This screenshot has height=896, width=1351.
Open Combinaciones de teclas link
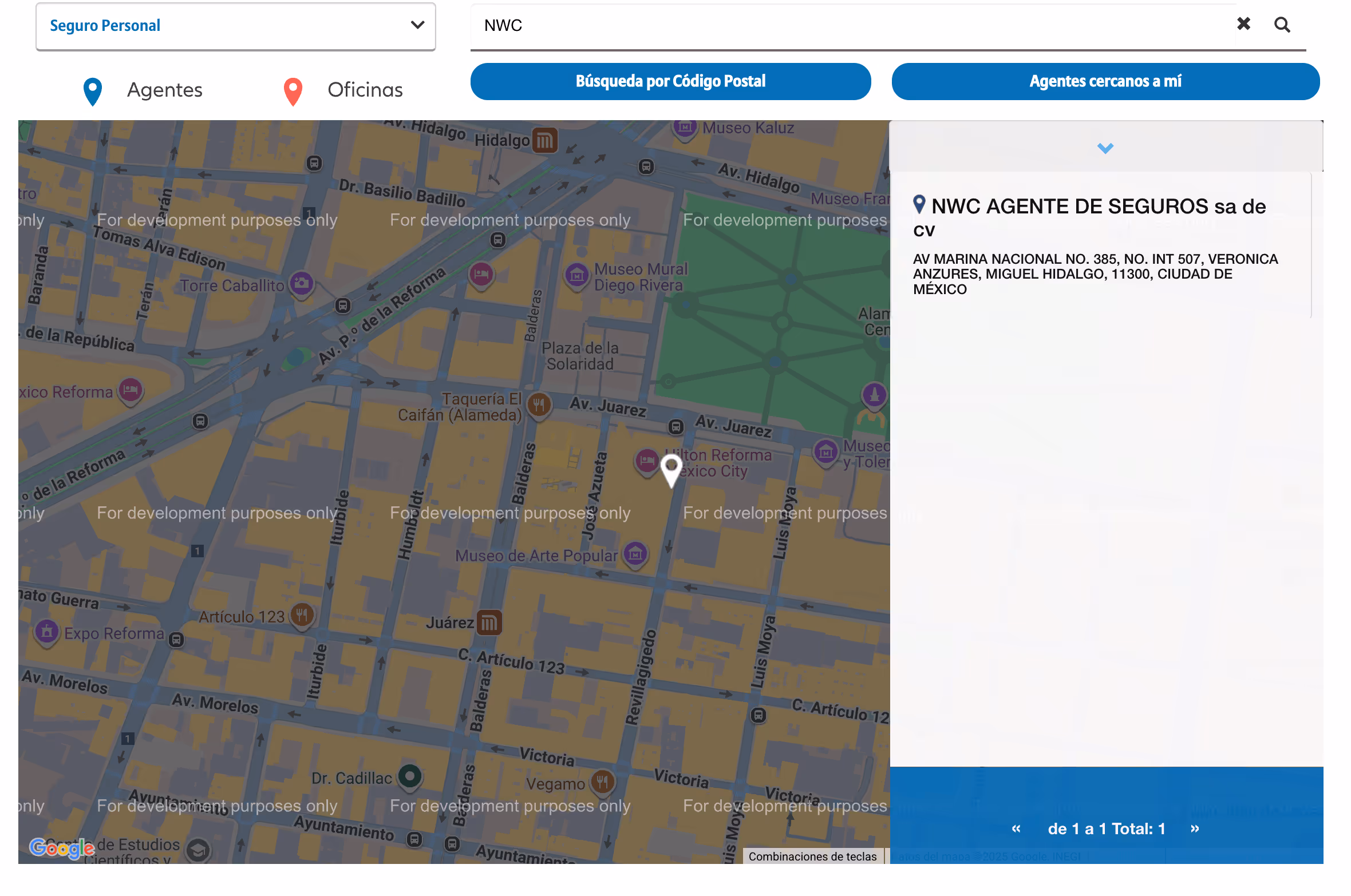pyautogui.click(x=812, y=856)
